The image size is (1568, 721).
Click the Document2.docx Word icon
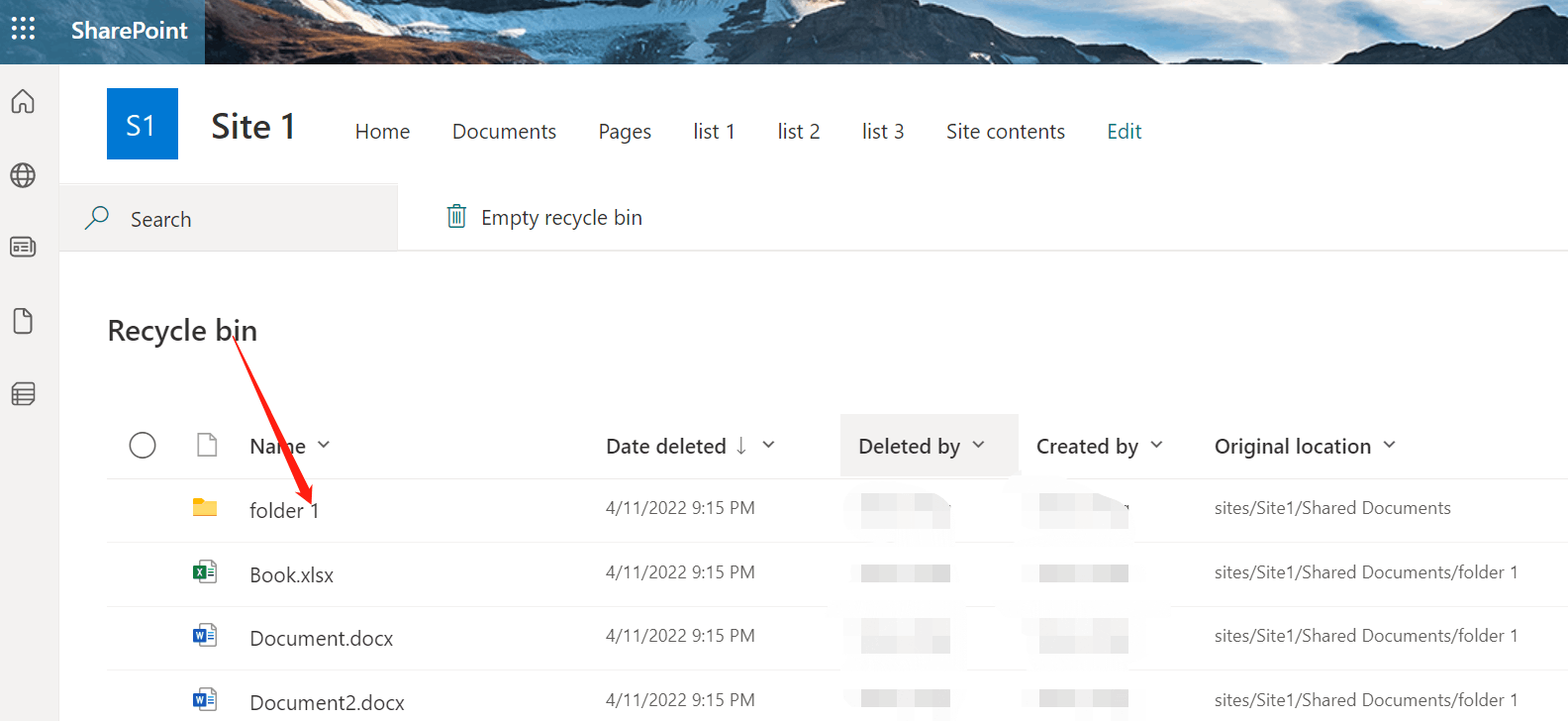point(205,699)
